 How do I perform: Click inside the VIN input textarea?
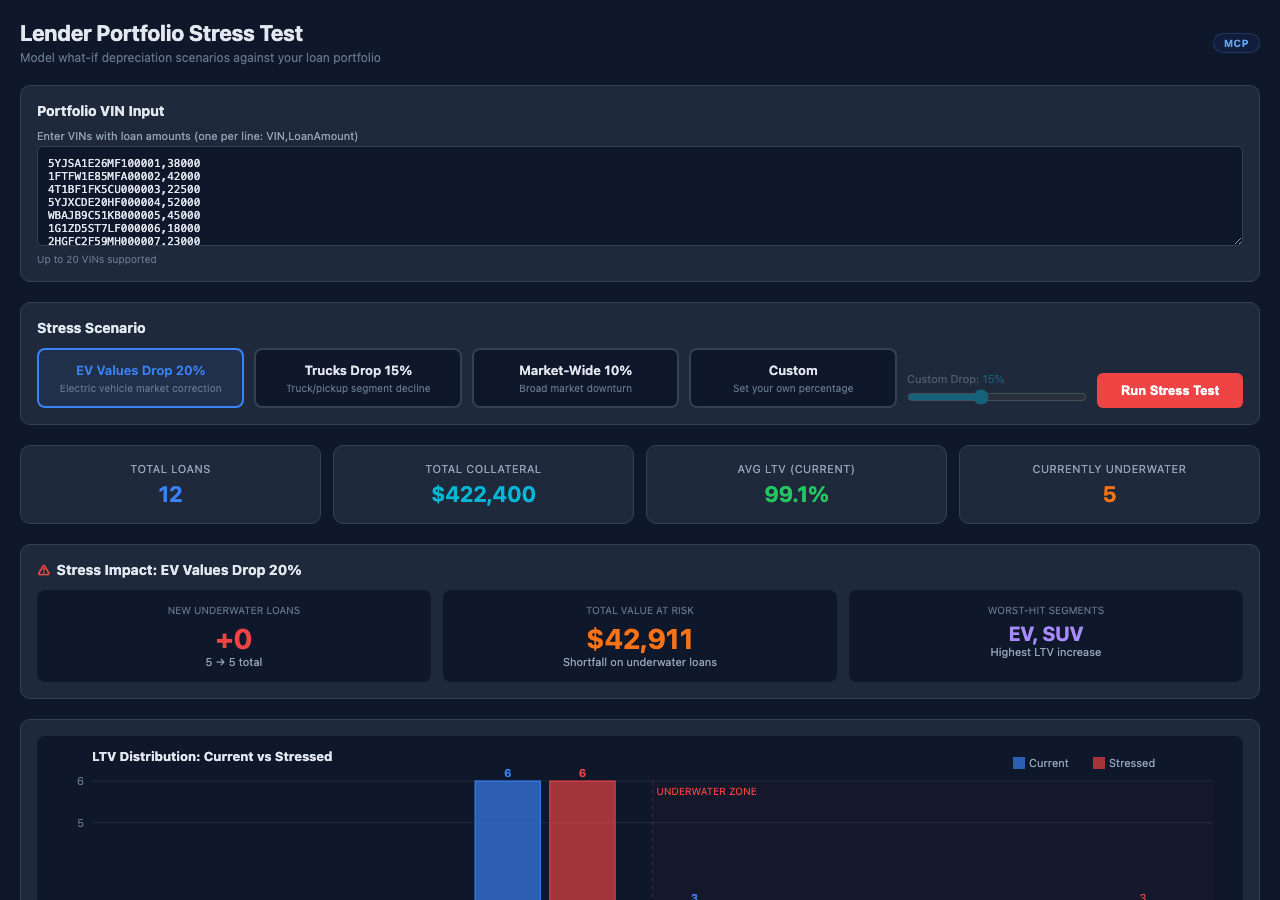coord(640,195)
